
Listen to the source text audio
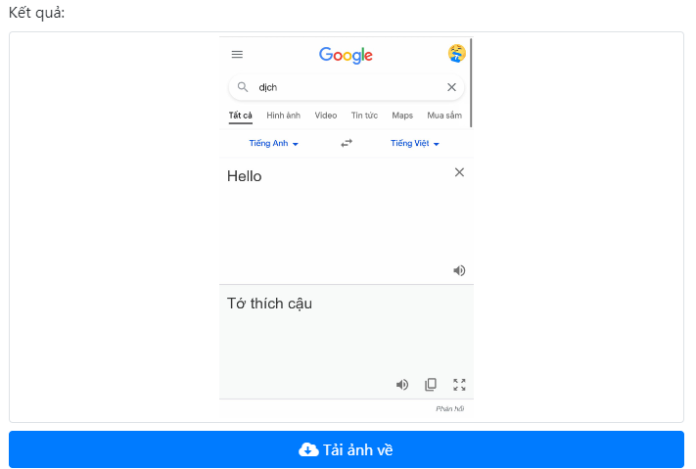tap(459, 270)
